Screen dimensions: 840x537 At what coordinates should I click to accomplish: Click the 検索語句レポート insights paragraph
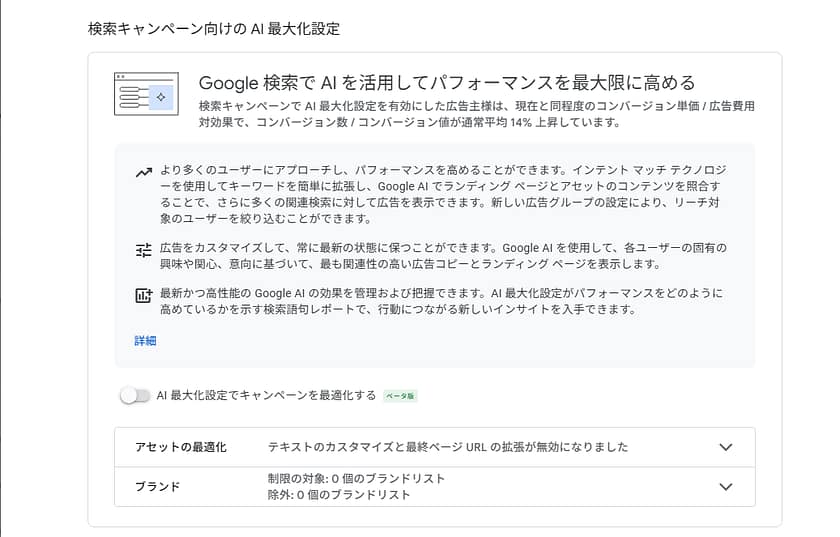point(440,302)
